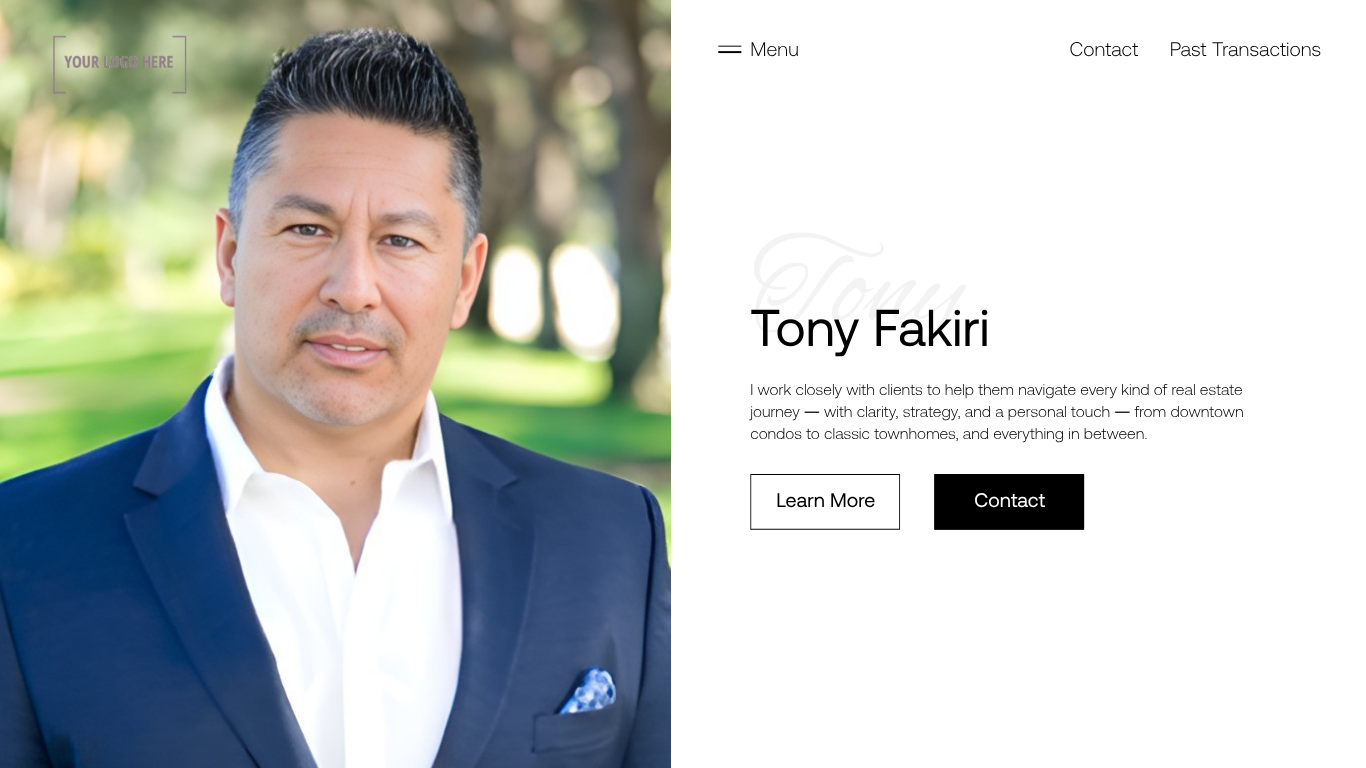Click the outlined Learn More button

click(825, 501)
